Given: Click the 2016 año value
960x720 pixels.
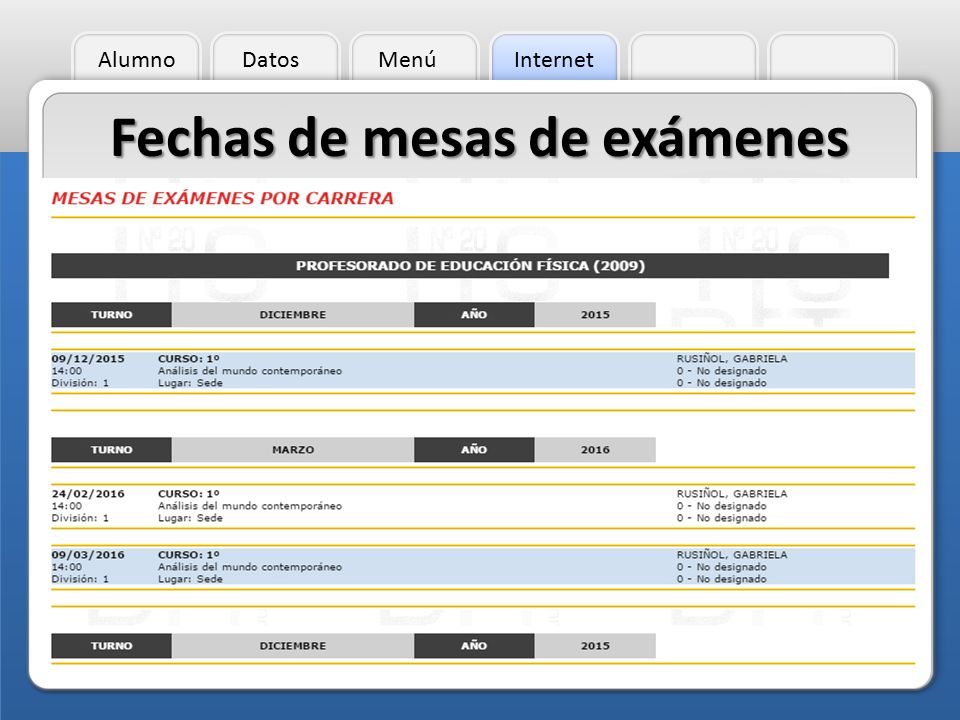Looking at the screenshot, I should 595,449.
